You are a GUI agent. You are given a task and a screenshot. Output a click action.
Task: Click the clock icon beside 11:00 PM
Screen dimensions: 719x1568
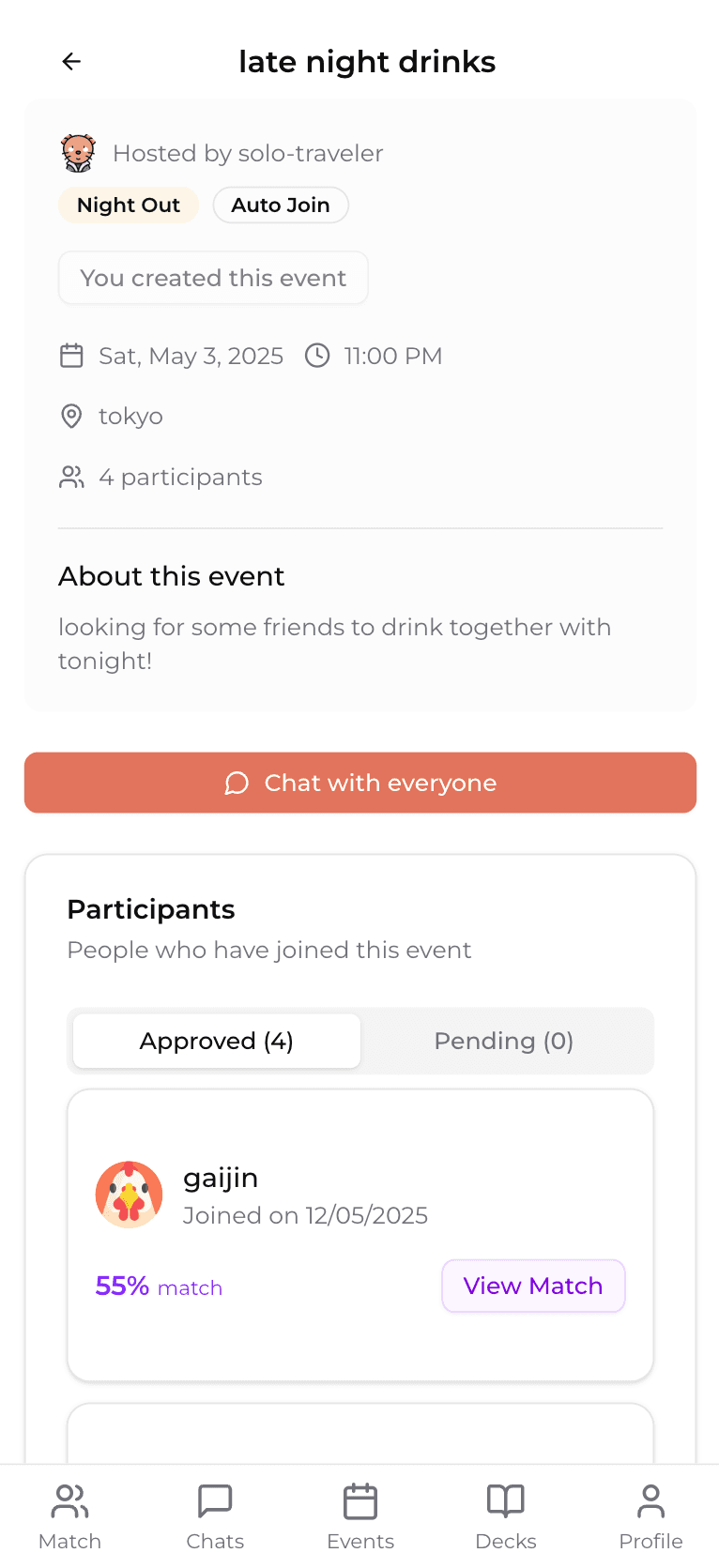(x=317, y=356)
